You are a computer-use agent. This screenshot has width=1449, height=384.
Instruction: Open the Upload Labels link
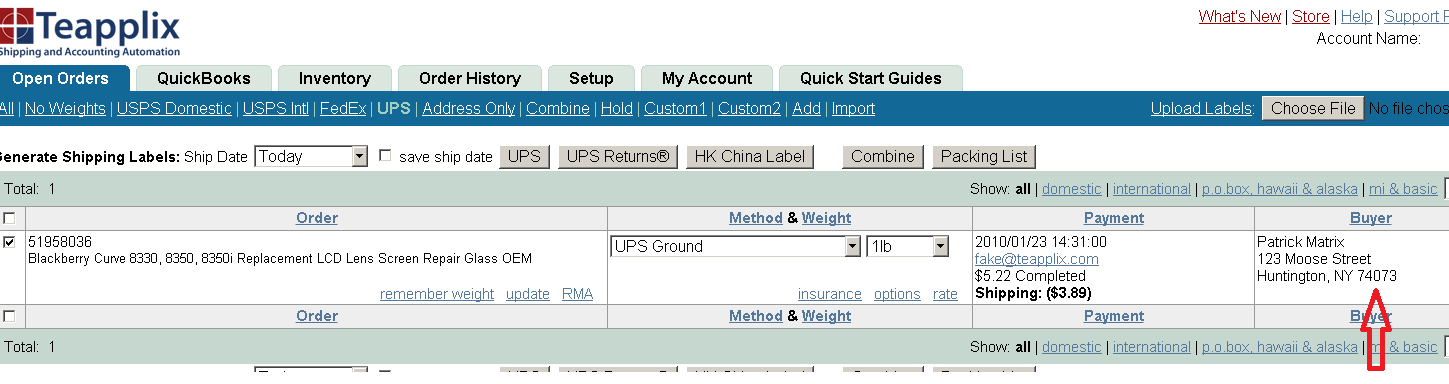(1201, 108)
